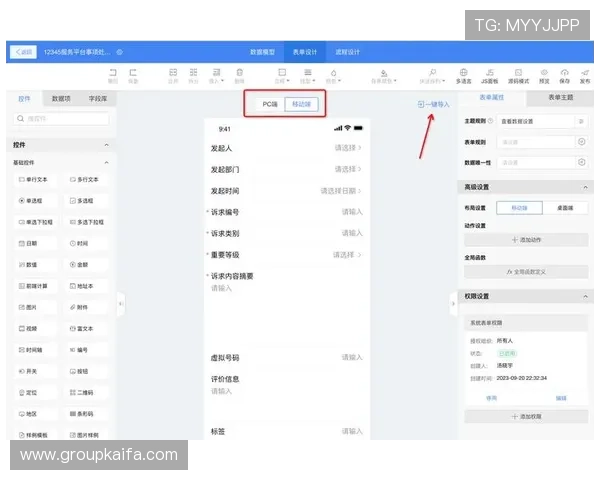Select the 金额 amount control
Viewport: 600px width, 480px height.
(86, 265)
